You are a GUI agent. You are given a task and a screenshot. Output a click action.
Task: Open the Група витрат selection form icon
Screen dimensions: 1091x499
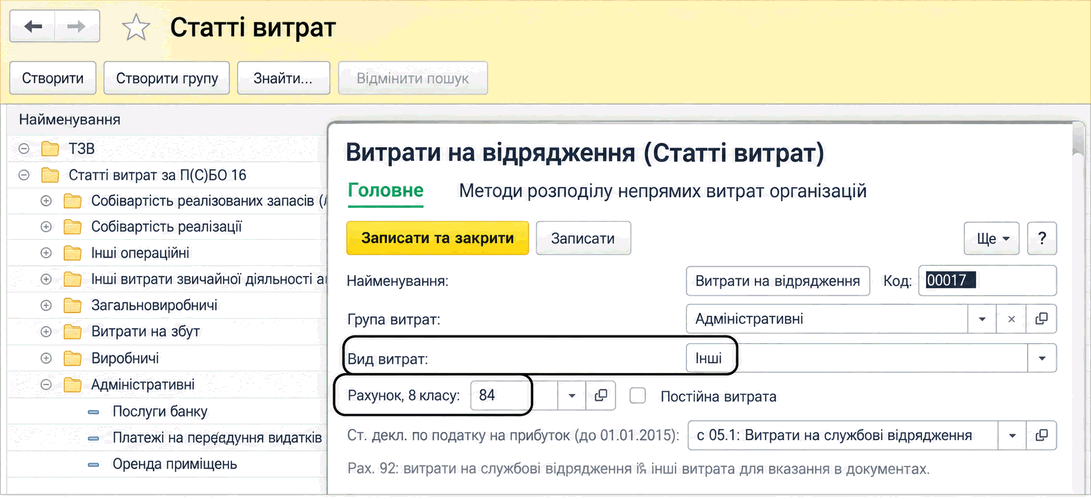tap(1041, 319)
